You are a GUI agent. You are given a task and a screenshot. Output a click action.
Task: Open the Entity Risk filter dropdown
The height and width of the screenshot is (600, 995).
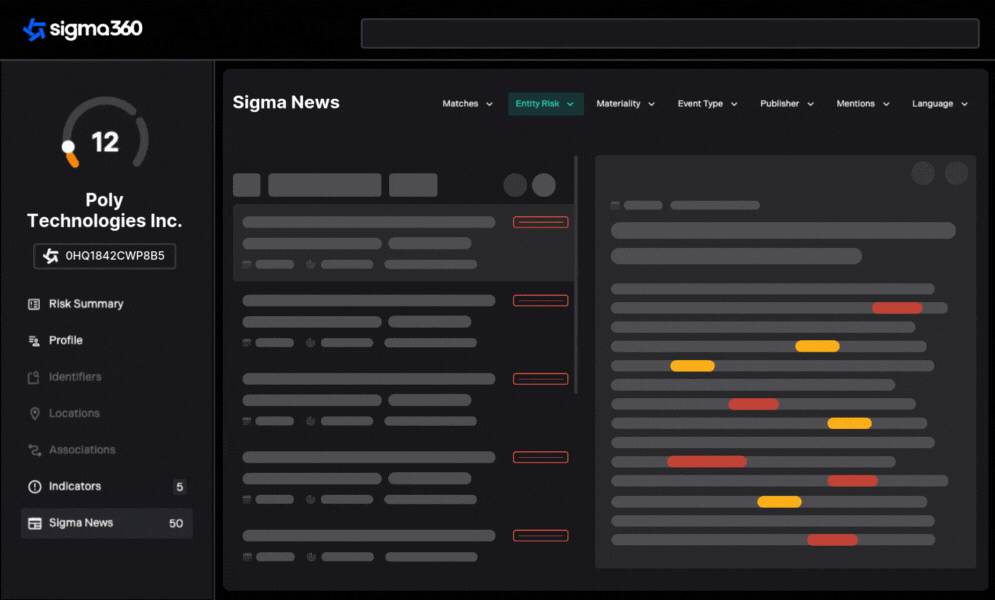[546, 104]
